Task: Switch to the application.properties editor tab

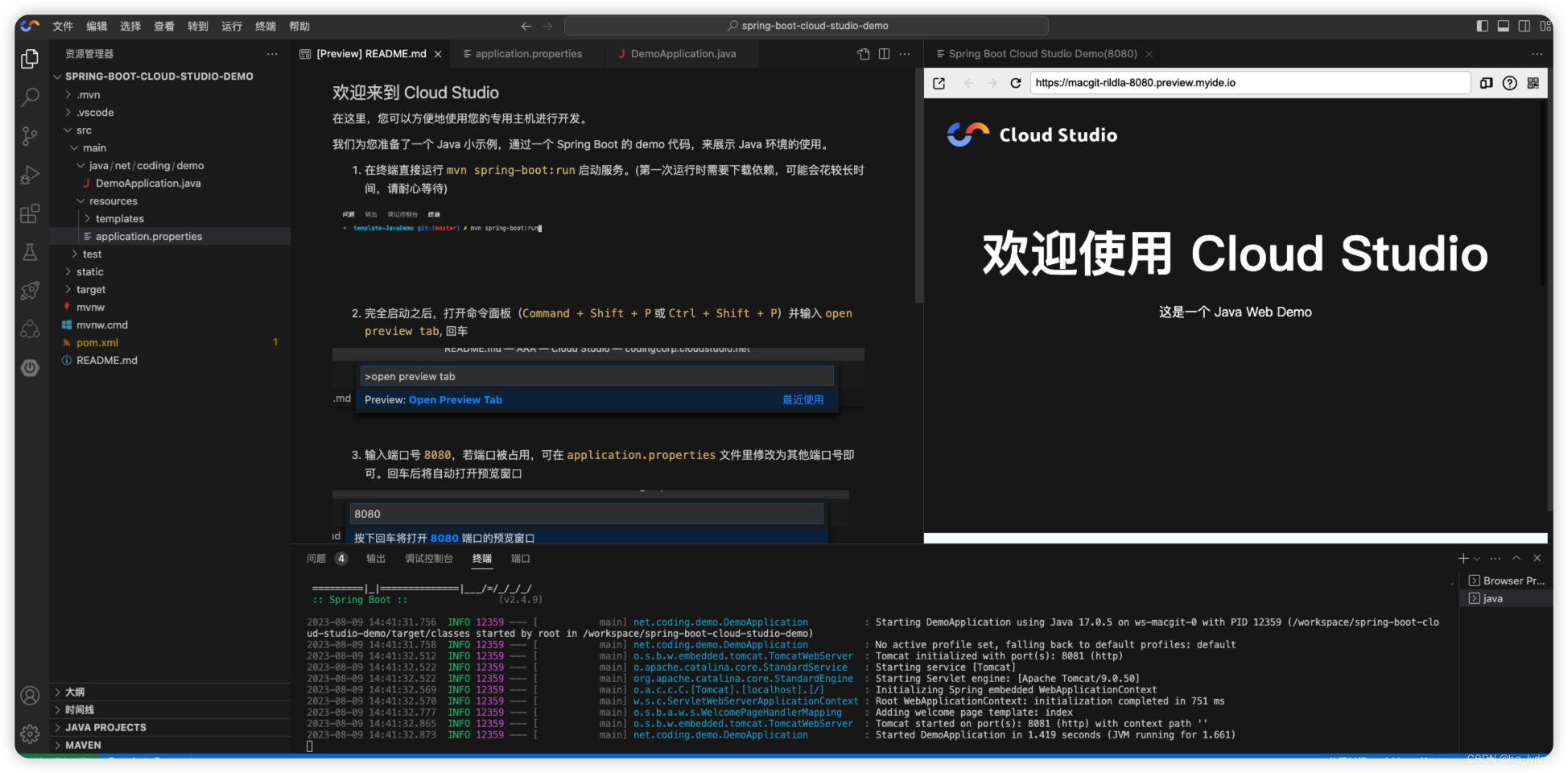Action: tap(528, 54)
